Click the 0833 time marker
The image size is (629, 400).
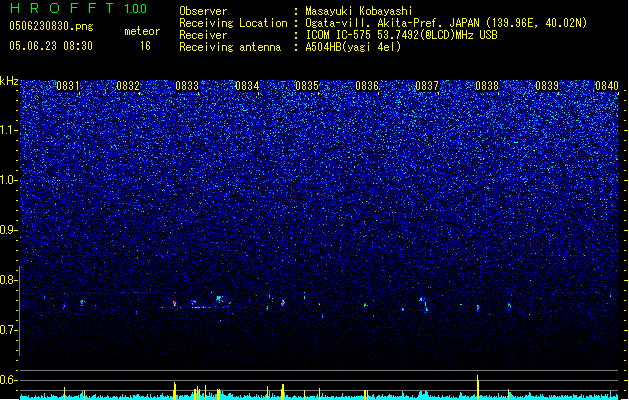(187, 86)
